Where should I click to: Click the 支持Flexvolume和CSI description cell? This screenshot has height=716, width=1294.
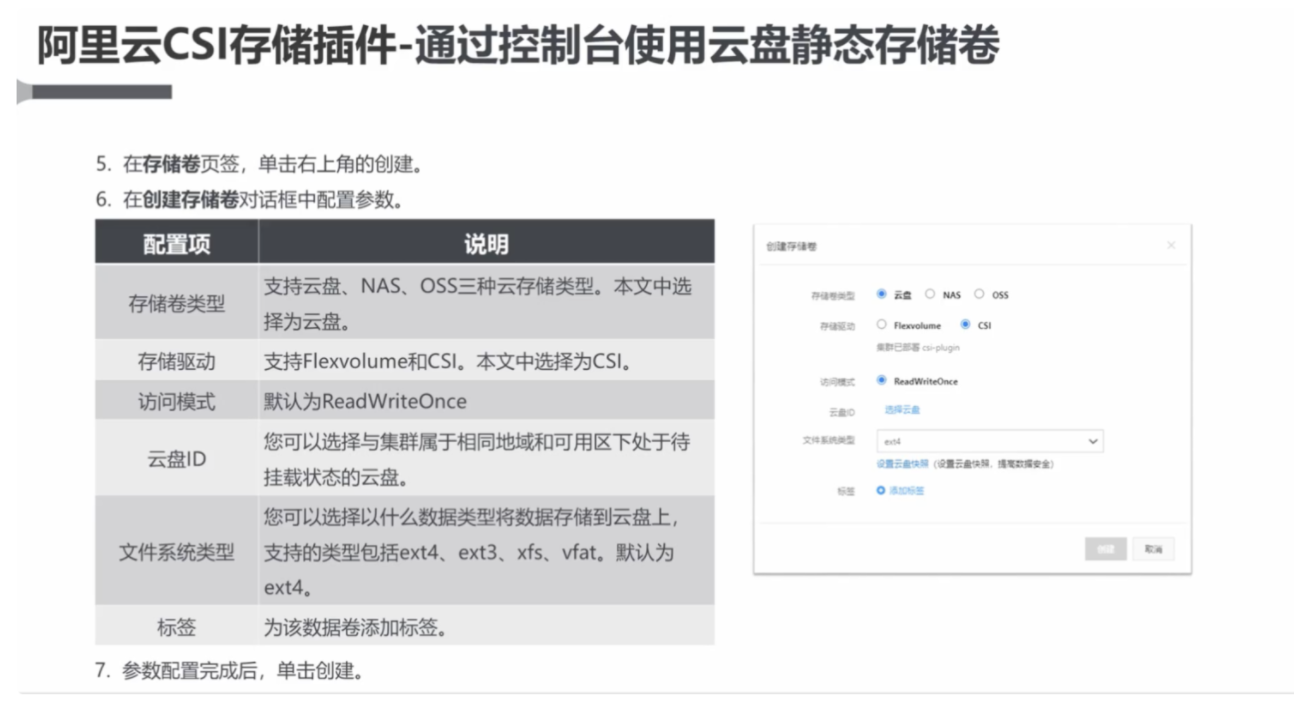[x=487, y=361]
